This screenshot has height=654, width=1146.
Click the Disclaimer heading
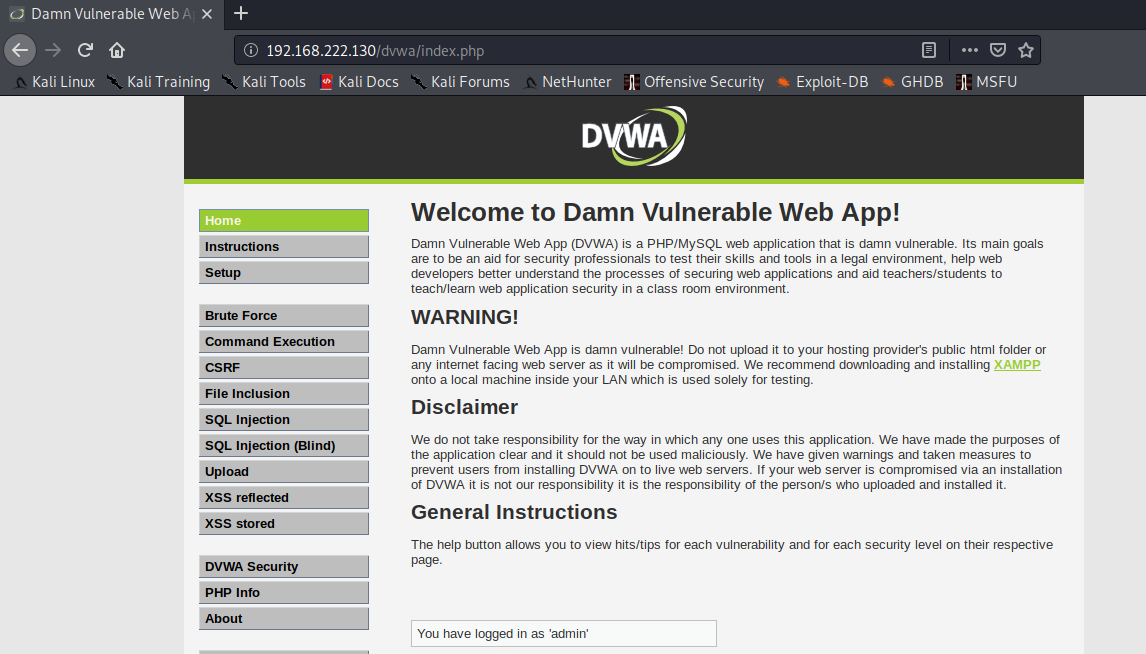(x=464, y=407)
